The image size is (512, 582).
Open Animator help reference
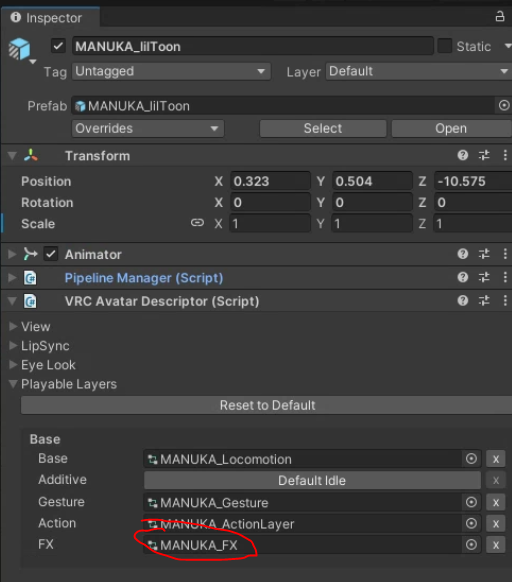tap(463, 254)
